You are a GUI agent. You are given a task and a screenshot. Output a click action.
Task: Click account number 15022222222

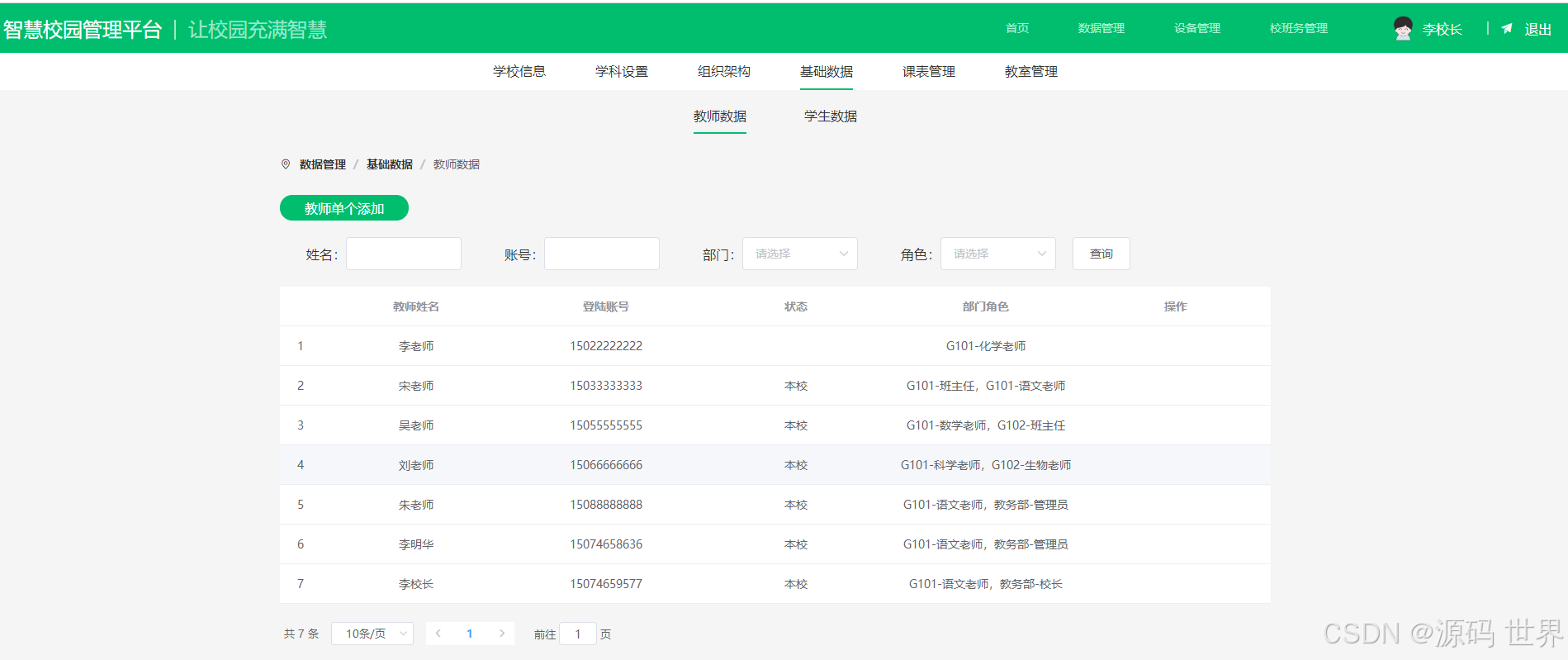606,346
